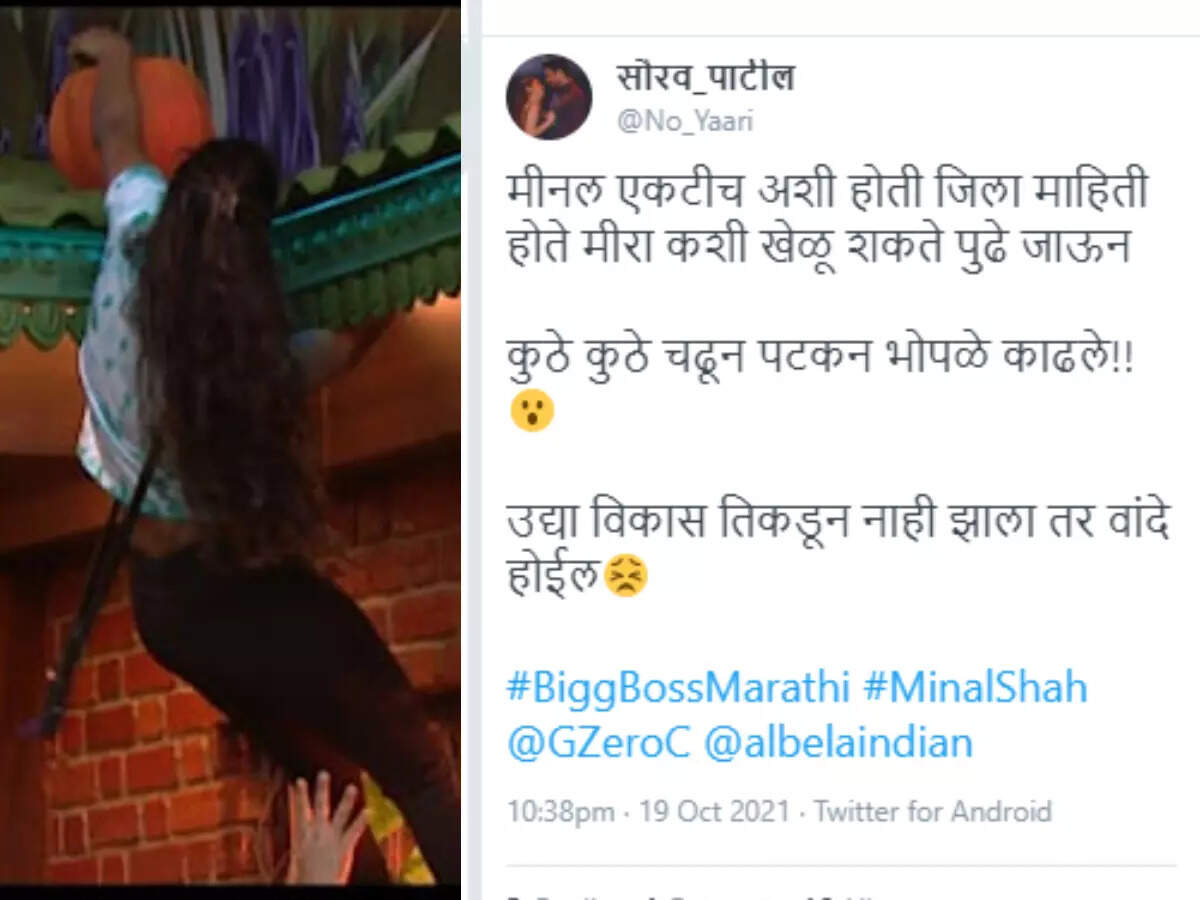The image size is (1200, 900).
Task: Open the Twitter for Android source label
Action: tap(933, 811)
